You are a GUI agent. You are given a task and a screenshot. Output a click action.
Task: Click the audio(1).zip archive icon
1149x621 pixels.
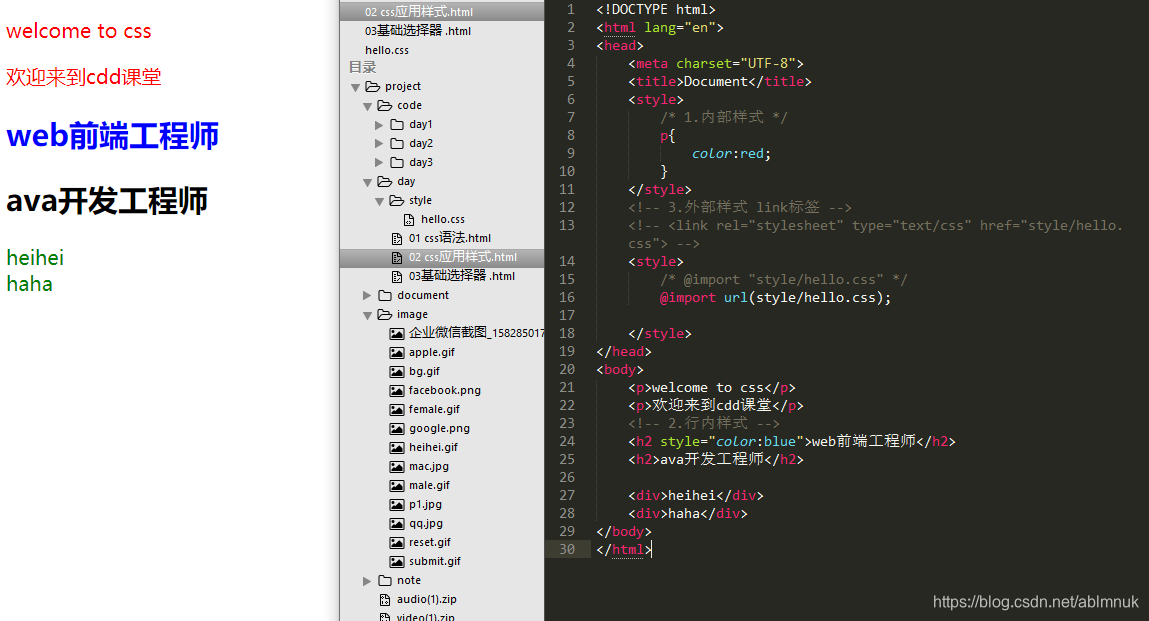(385, 600)
